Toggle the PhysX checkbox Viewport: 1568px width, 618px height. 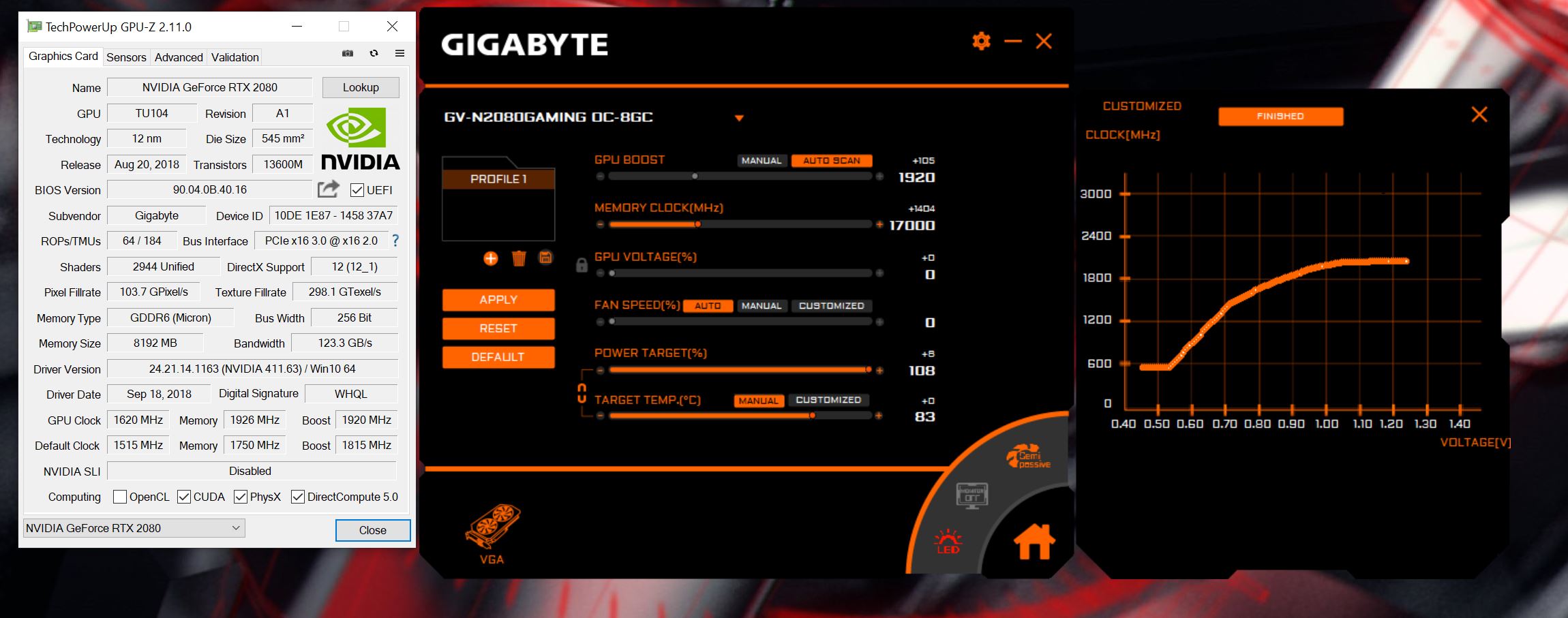240,497
